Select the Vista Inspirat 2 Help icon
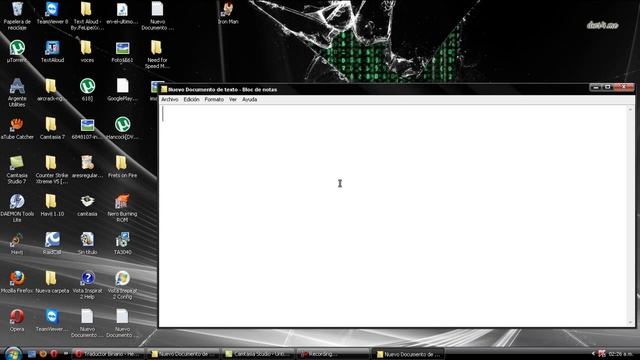 87,285
